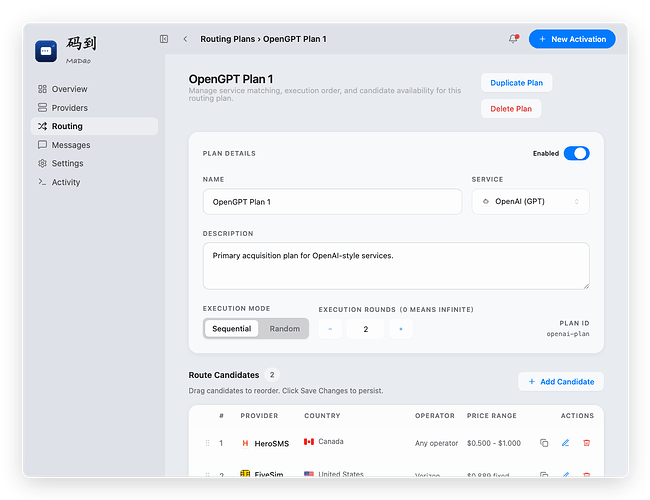Viewport: 650px width, 500px height.
Task: Click the Routing shuffle icon
Action: click(42, 126)
